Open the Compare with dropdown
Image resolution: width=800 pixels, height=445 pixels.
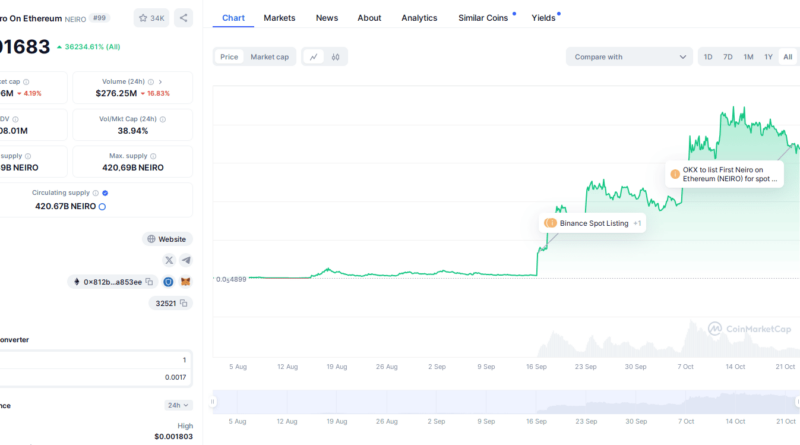tap(628, 57)
